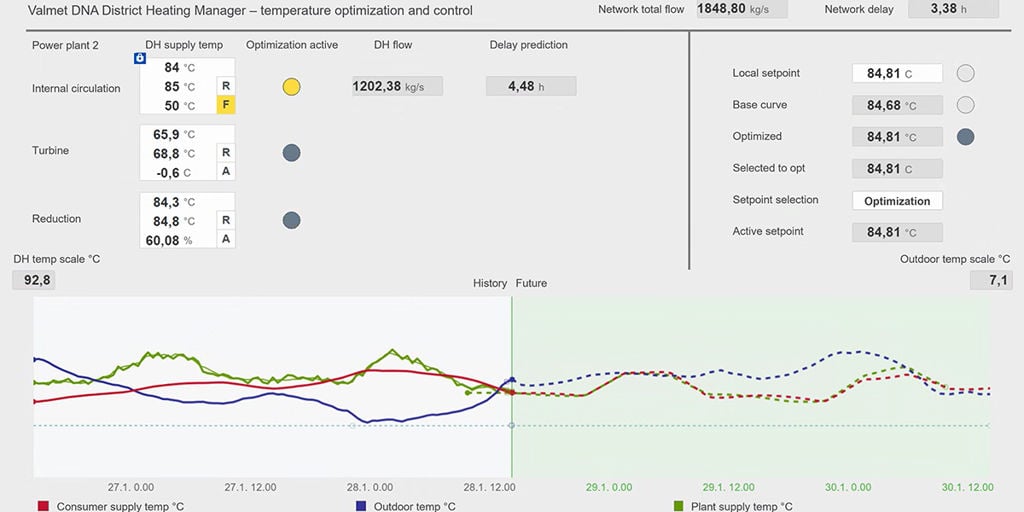
Task: Click the green Plant supply temp swatch
Action: click(x=678, y=506)
